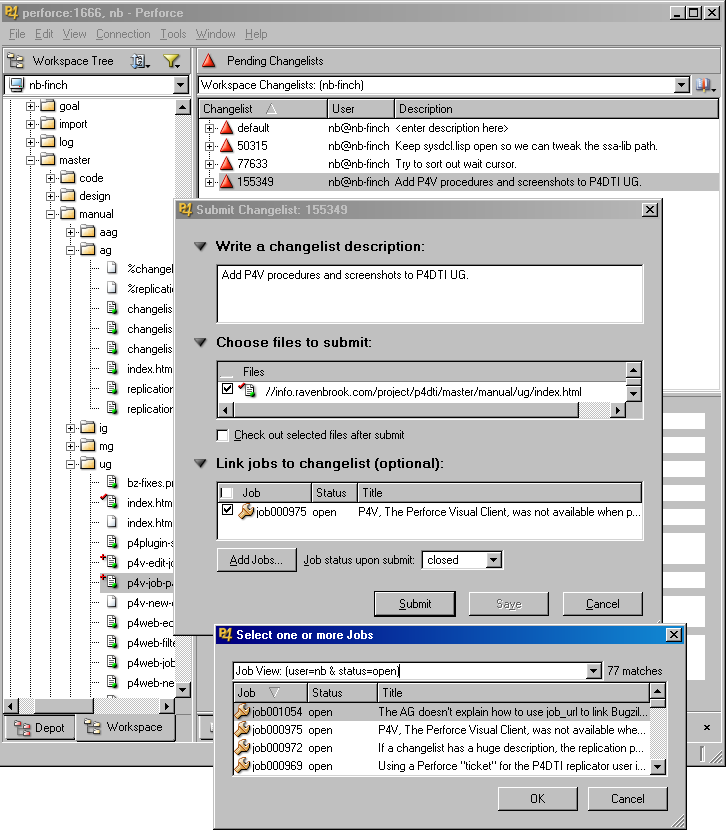726x830 pixels.
Task: Click the job001054 icon in the Select Jobs list
Action: tap(242, 712)
